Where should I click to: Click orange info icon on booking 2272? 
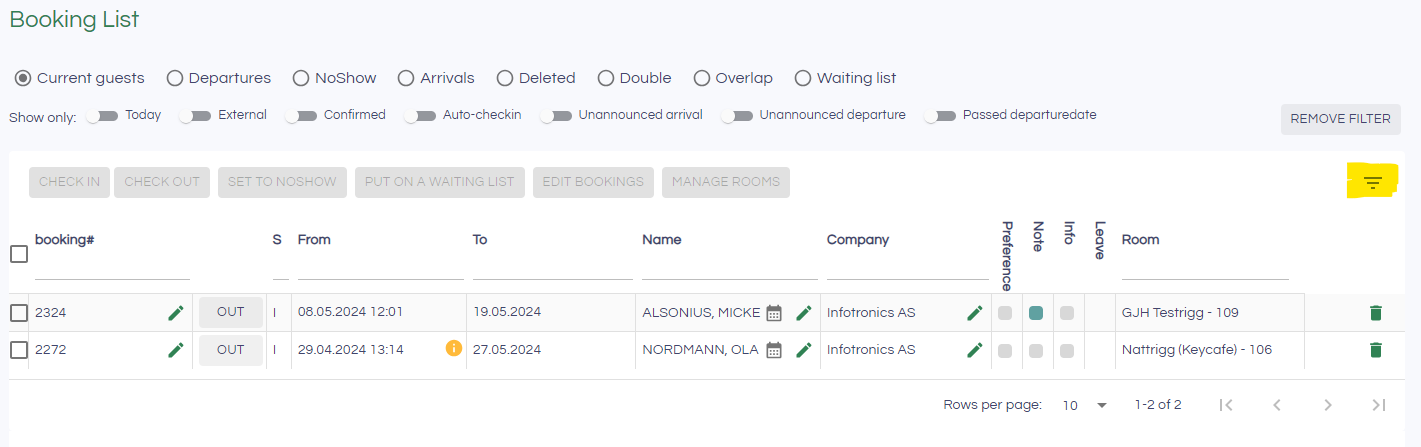pyautogui.click(x=454, y=349)
